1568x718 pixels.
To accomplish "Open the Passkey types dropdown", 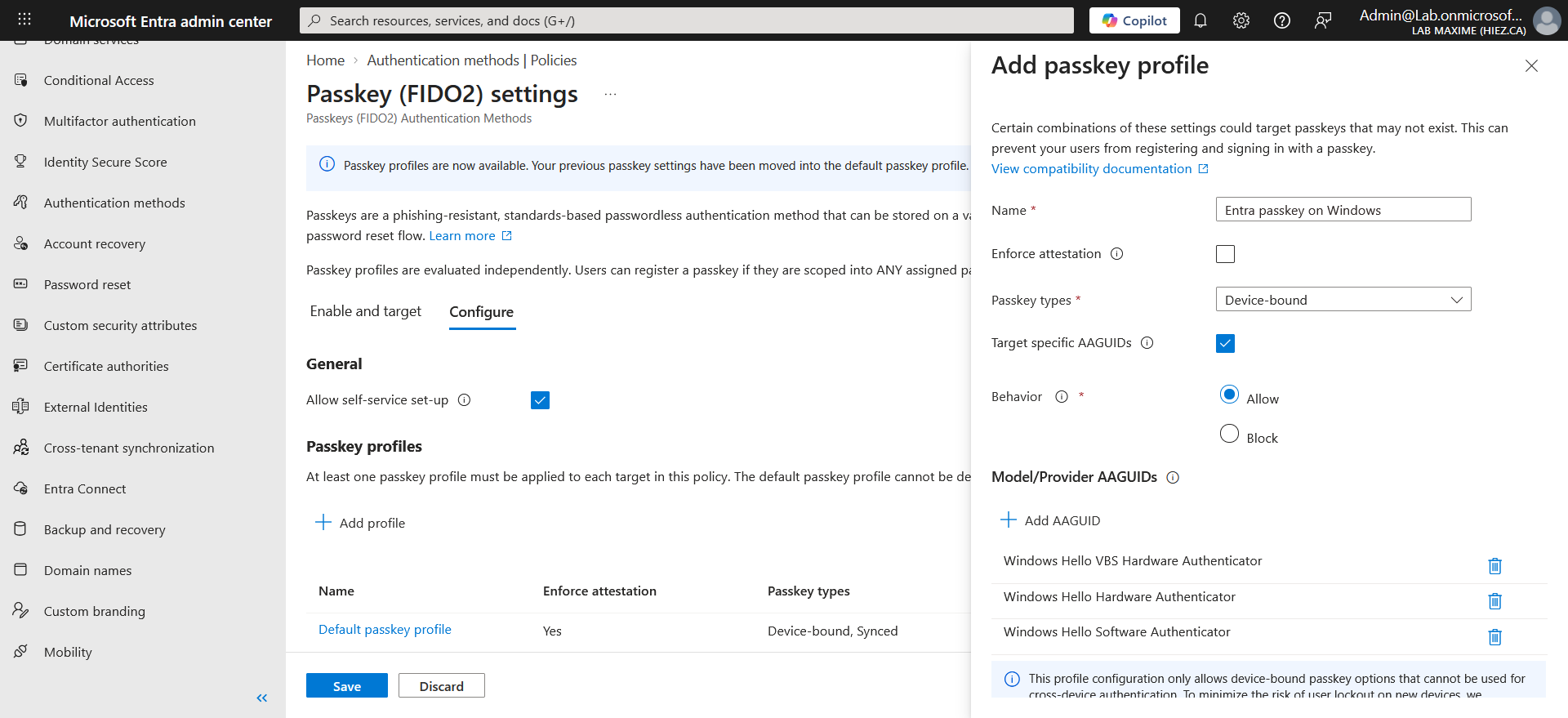I will (1343, 300).
